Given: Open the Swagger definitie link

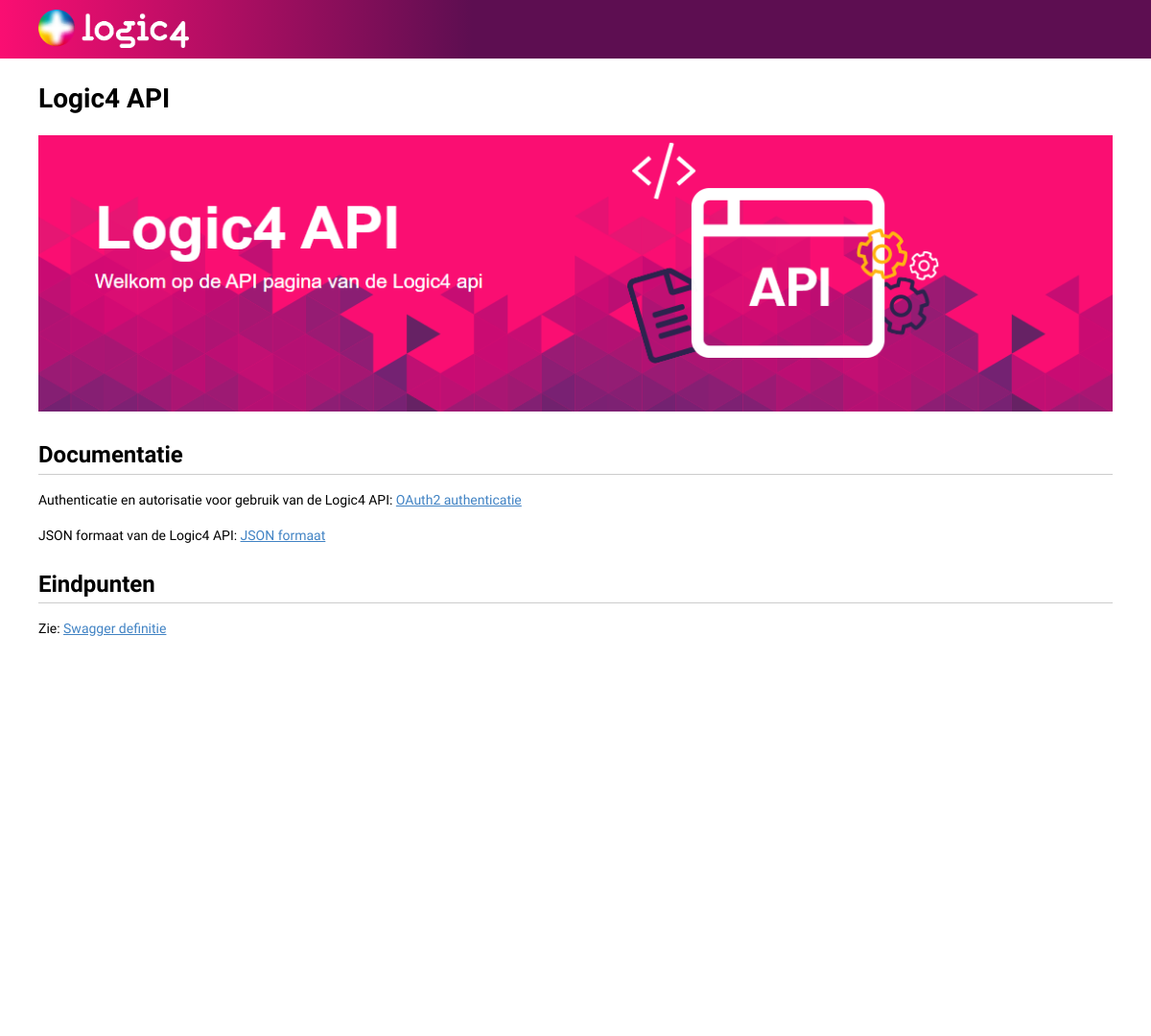Looking at the screenshot, I should point(115,628).
